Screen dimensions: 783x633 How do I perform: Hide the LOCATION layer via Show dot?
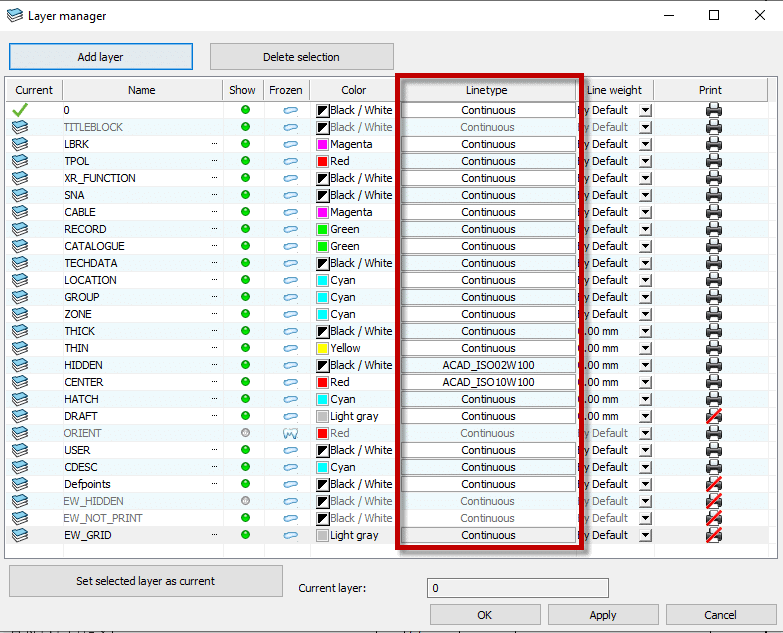pyautogui.click(x=245, y=280)
